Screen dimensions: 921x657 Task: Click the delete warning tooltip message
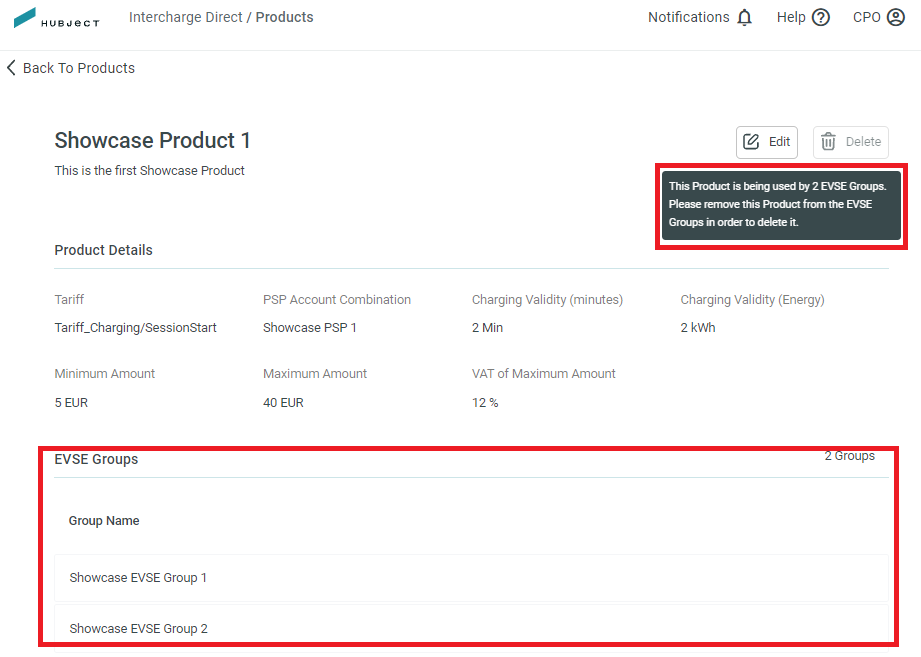(781, 205)
